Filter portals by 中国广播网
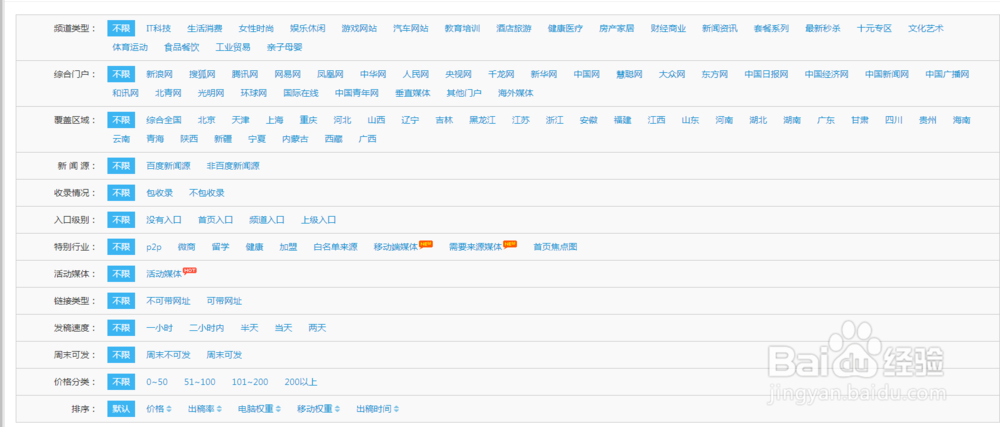1000x427 pixels. pos(948,75)
